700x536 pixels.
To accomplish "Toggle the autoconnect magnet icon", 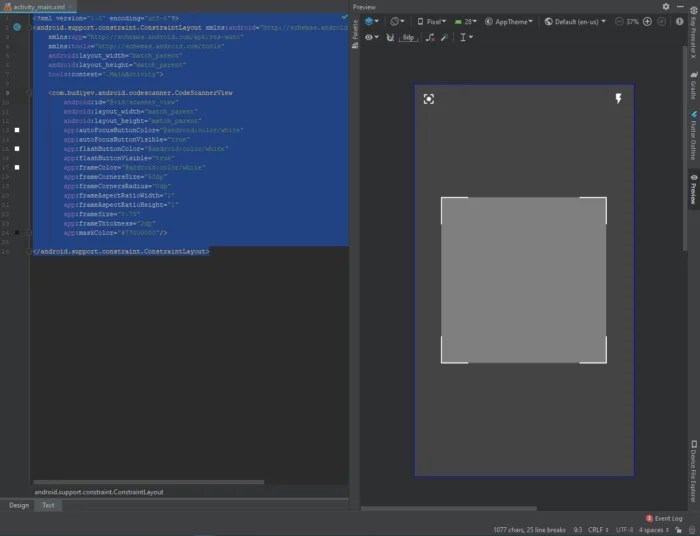I will point(390,37).
